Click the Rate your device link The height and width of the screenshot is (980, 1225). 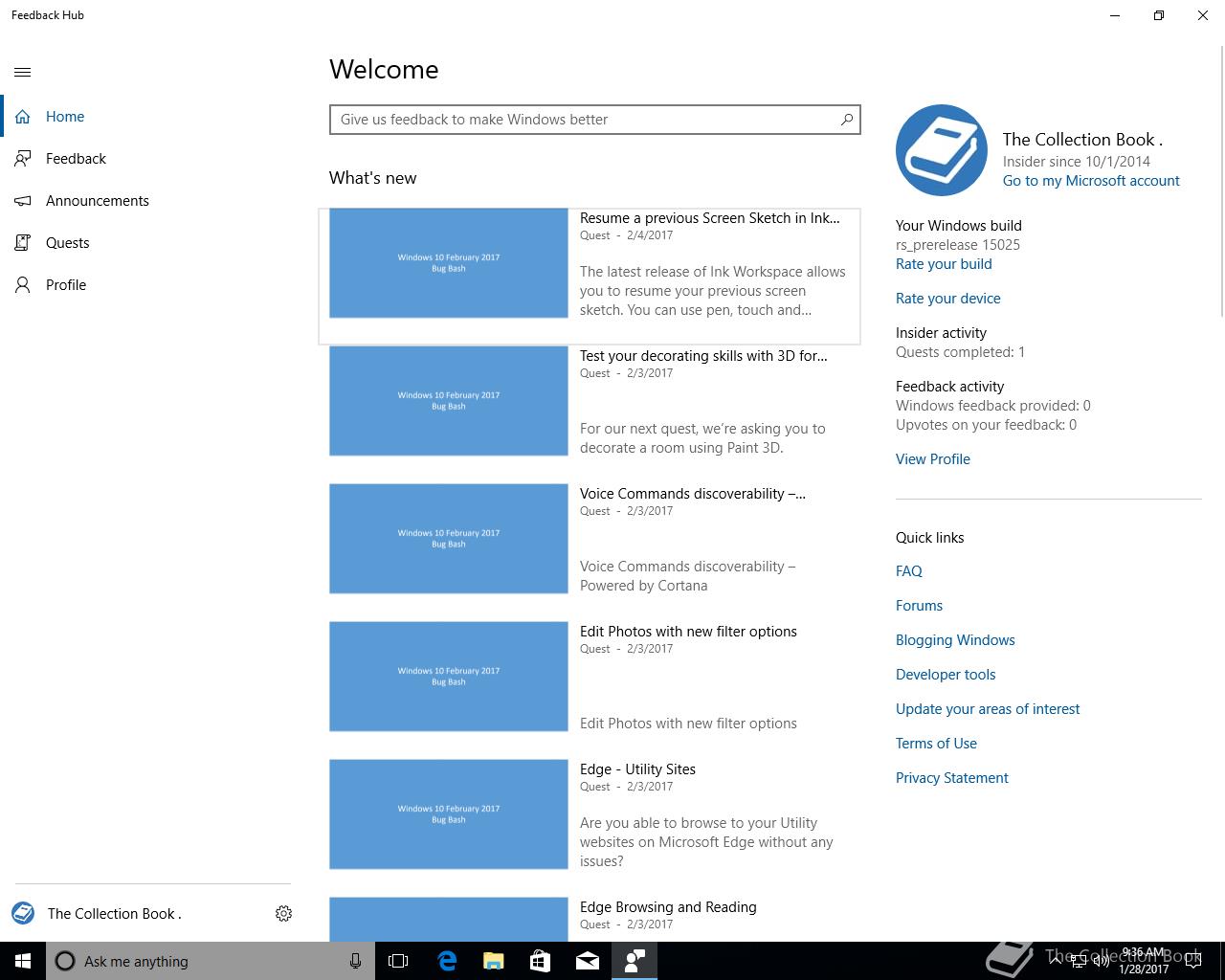point(948,299)
